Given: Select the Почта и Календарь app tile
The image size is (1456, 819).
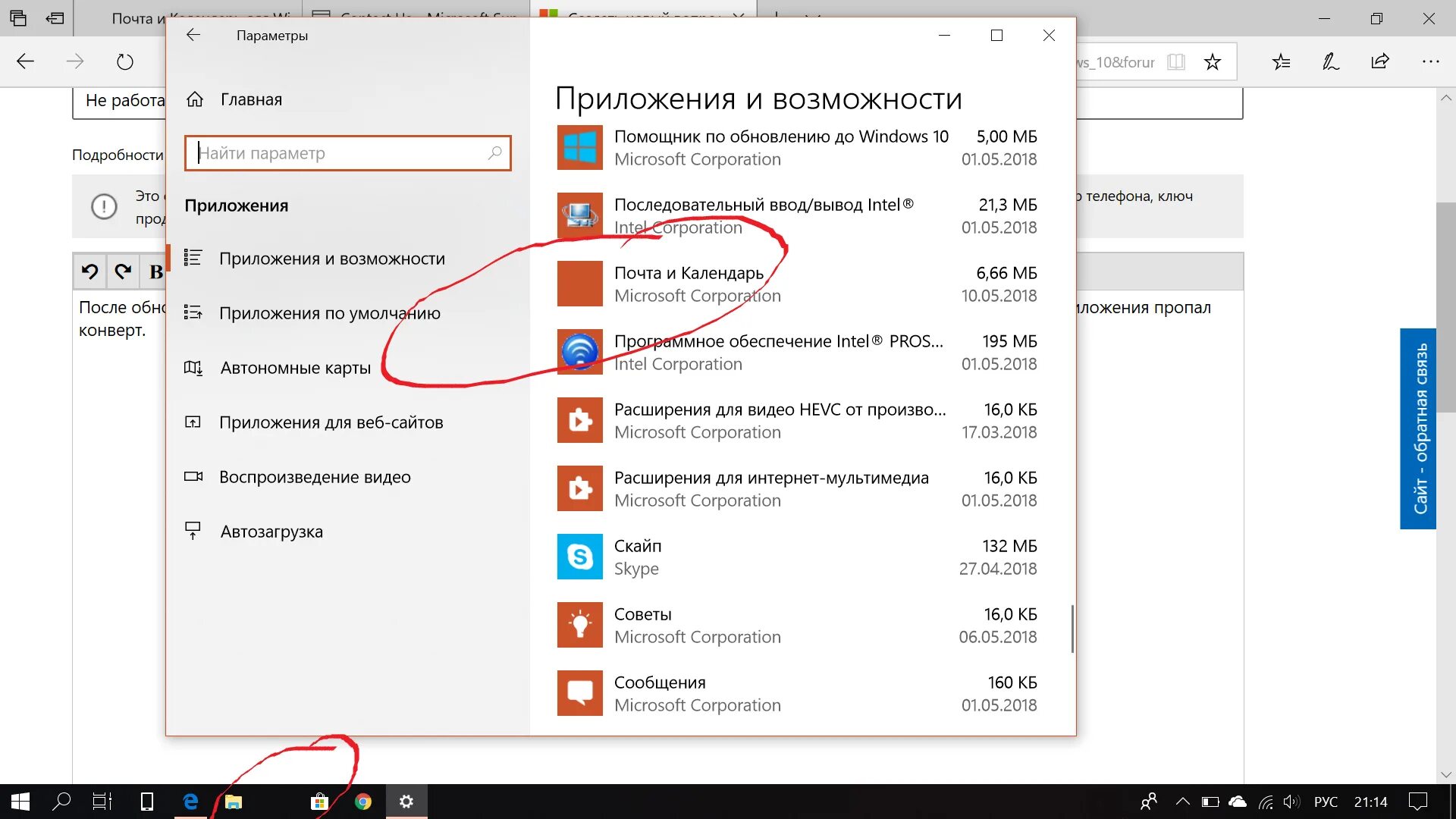Looking at the screenshot, I should click(x=580, y=284).
